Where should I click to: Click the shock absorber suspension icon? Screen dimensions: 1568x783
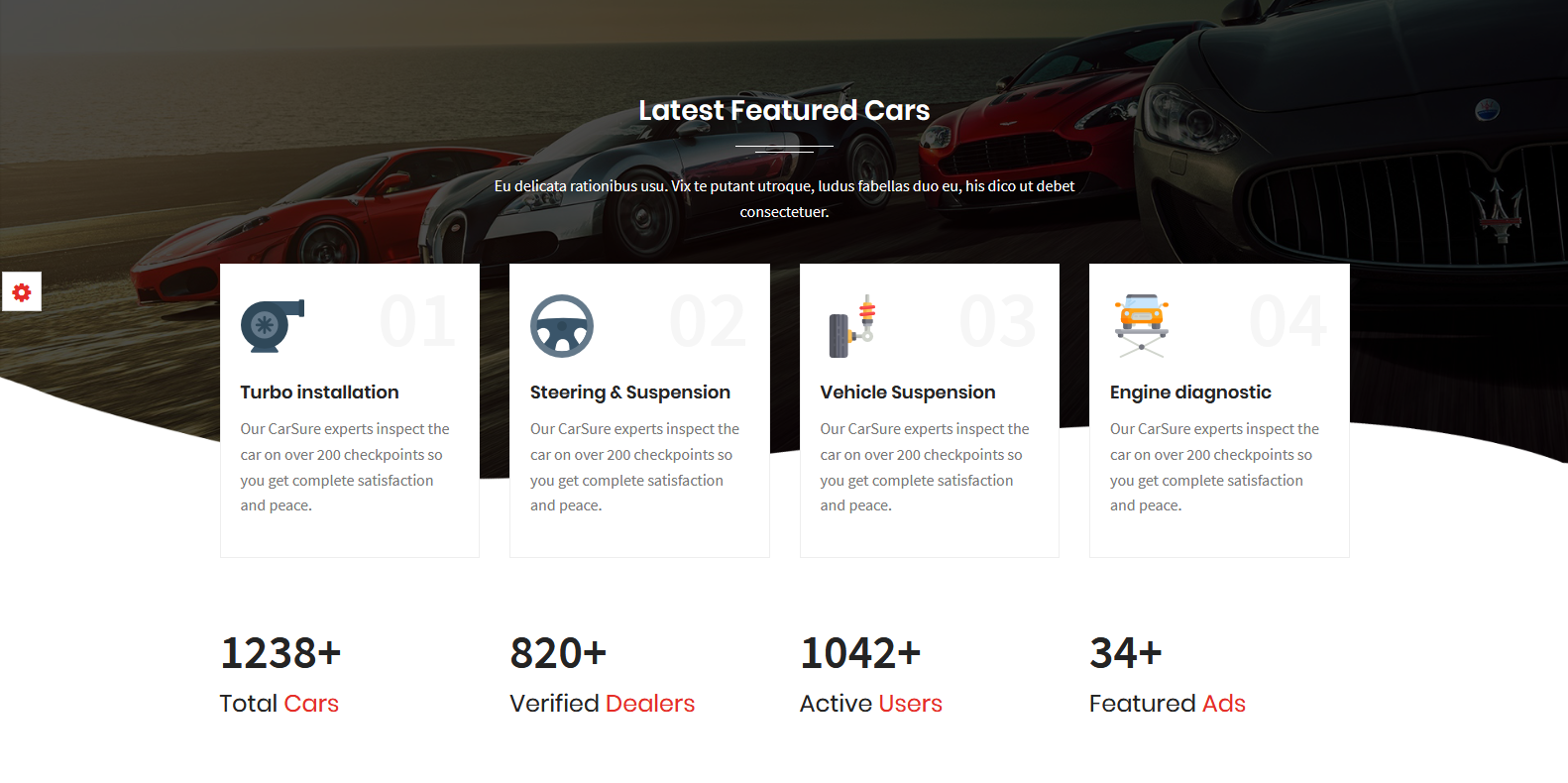click(851, 326)
